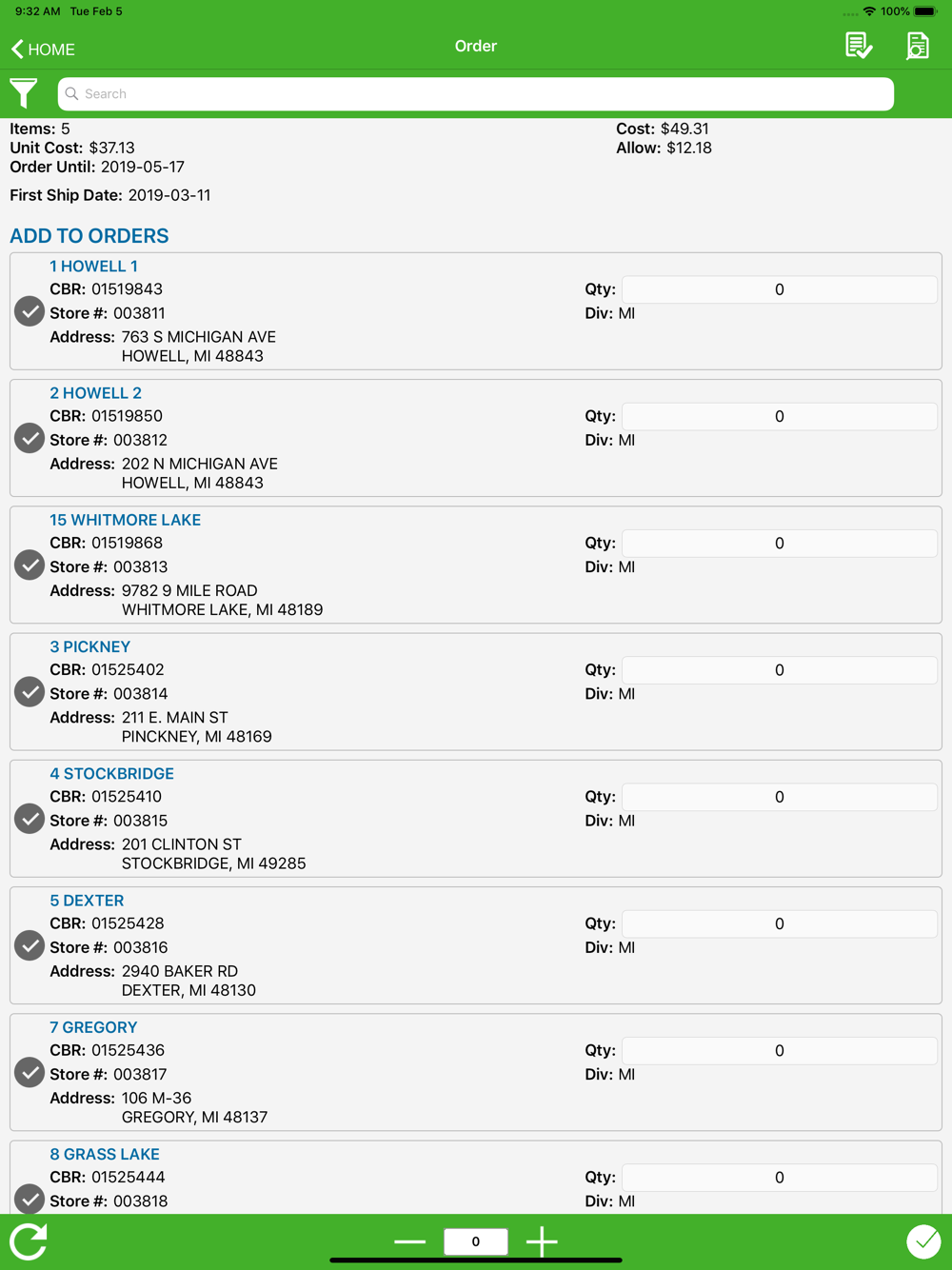The height and width of the screenshot is (1270, 952).
Task: Open the 3 PICKNEY store title
Action: 89,646
